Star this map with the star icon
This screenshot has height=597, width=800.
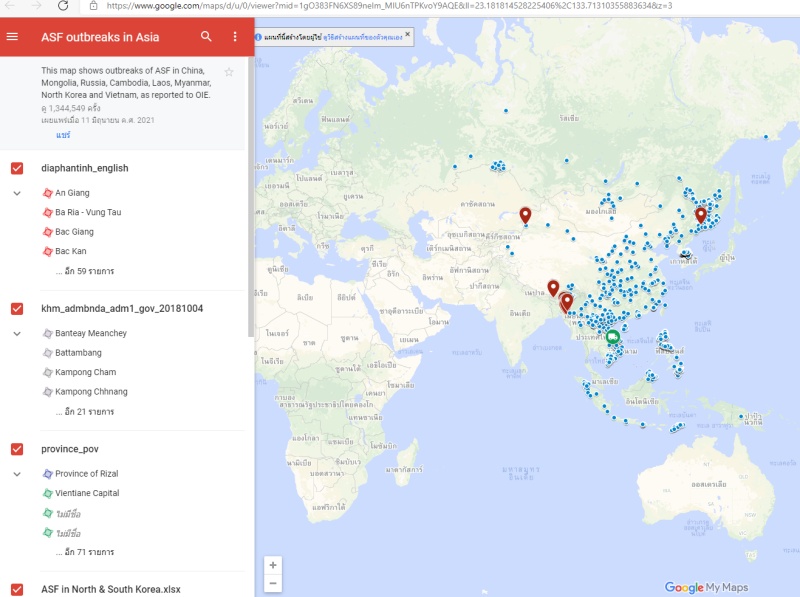229,72
